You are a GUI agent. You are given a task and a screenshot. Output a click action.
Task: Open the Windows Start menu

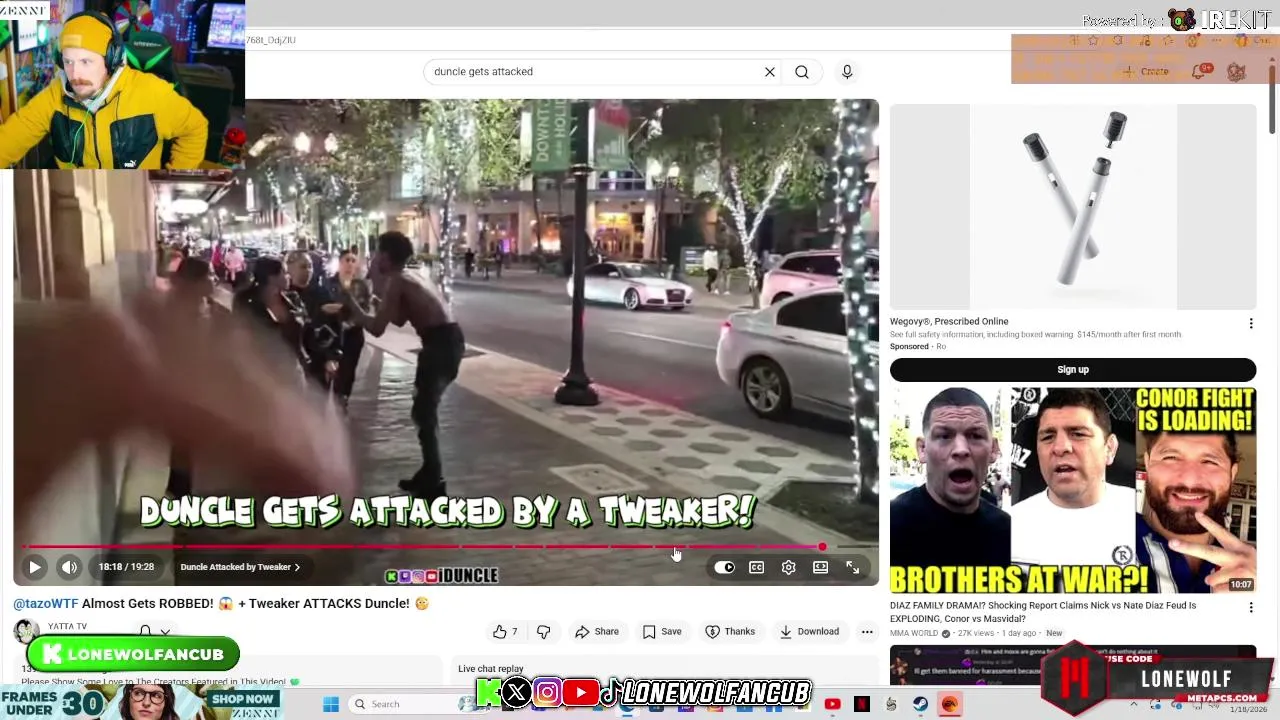pos(331,704)
